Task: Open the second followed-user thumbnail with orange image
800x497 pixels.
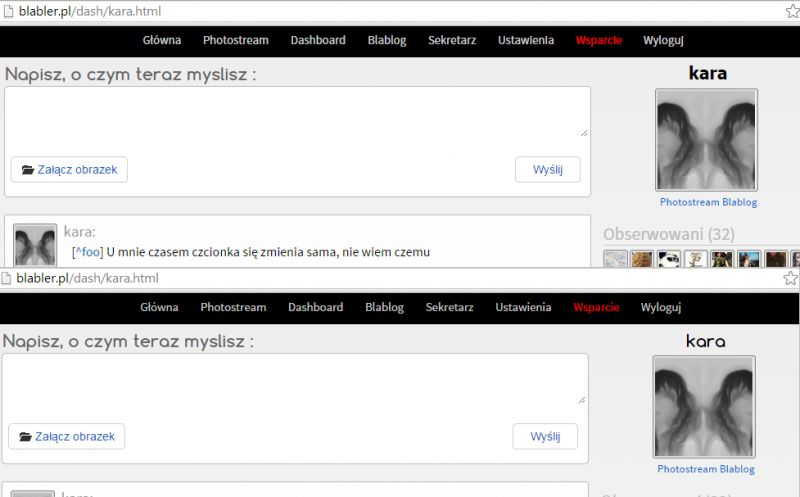Action: click(642, 259)
